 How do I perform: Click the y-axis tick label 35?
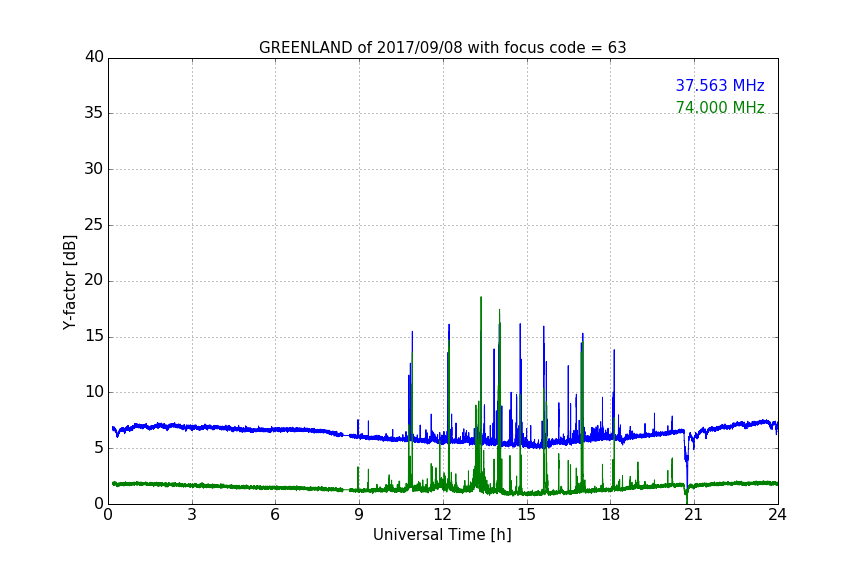click(94, 113)
